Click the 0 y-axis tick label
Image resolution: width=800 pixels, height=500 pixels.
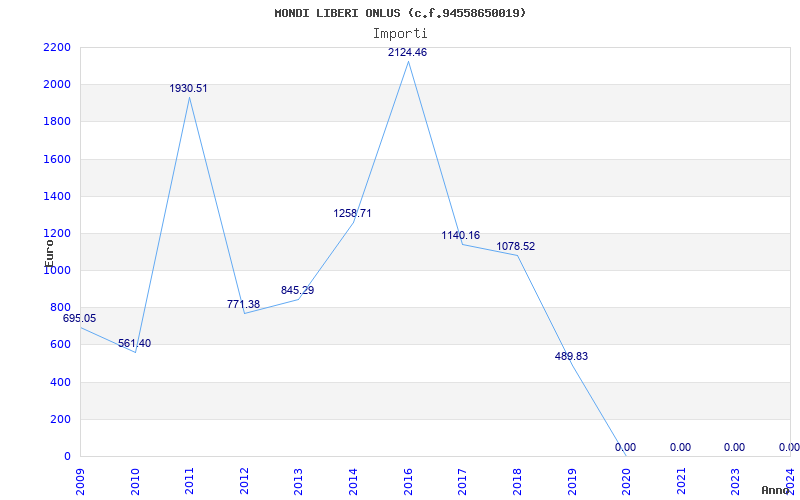(68, 457)
